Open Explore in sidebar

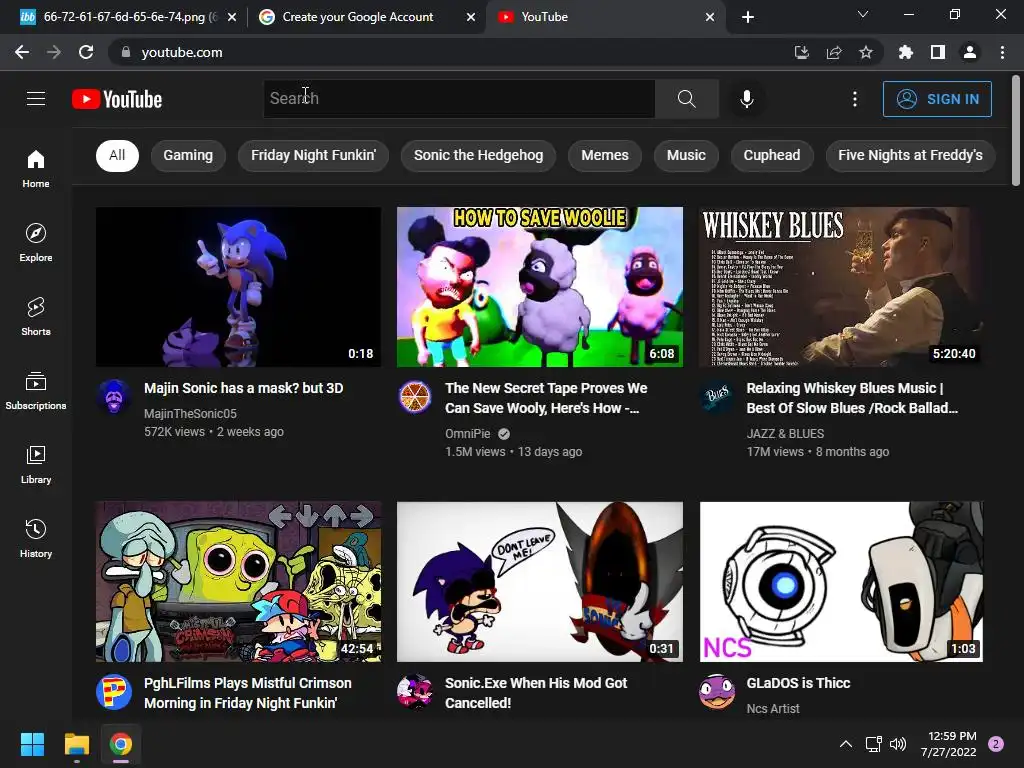[x=36, y=243]
